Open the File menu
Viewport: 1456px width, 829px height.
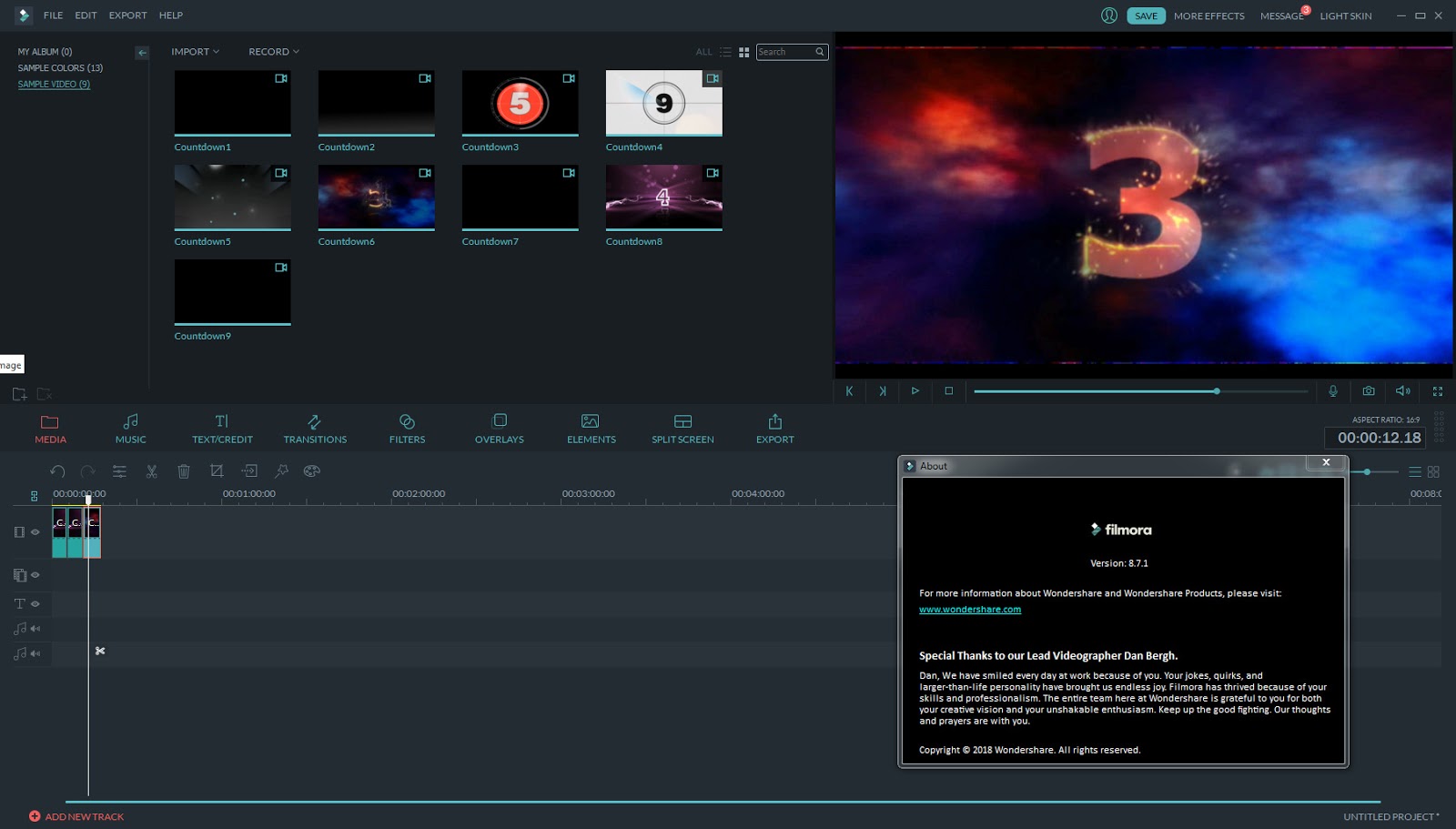54,15
